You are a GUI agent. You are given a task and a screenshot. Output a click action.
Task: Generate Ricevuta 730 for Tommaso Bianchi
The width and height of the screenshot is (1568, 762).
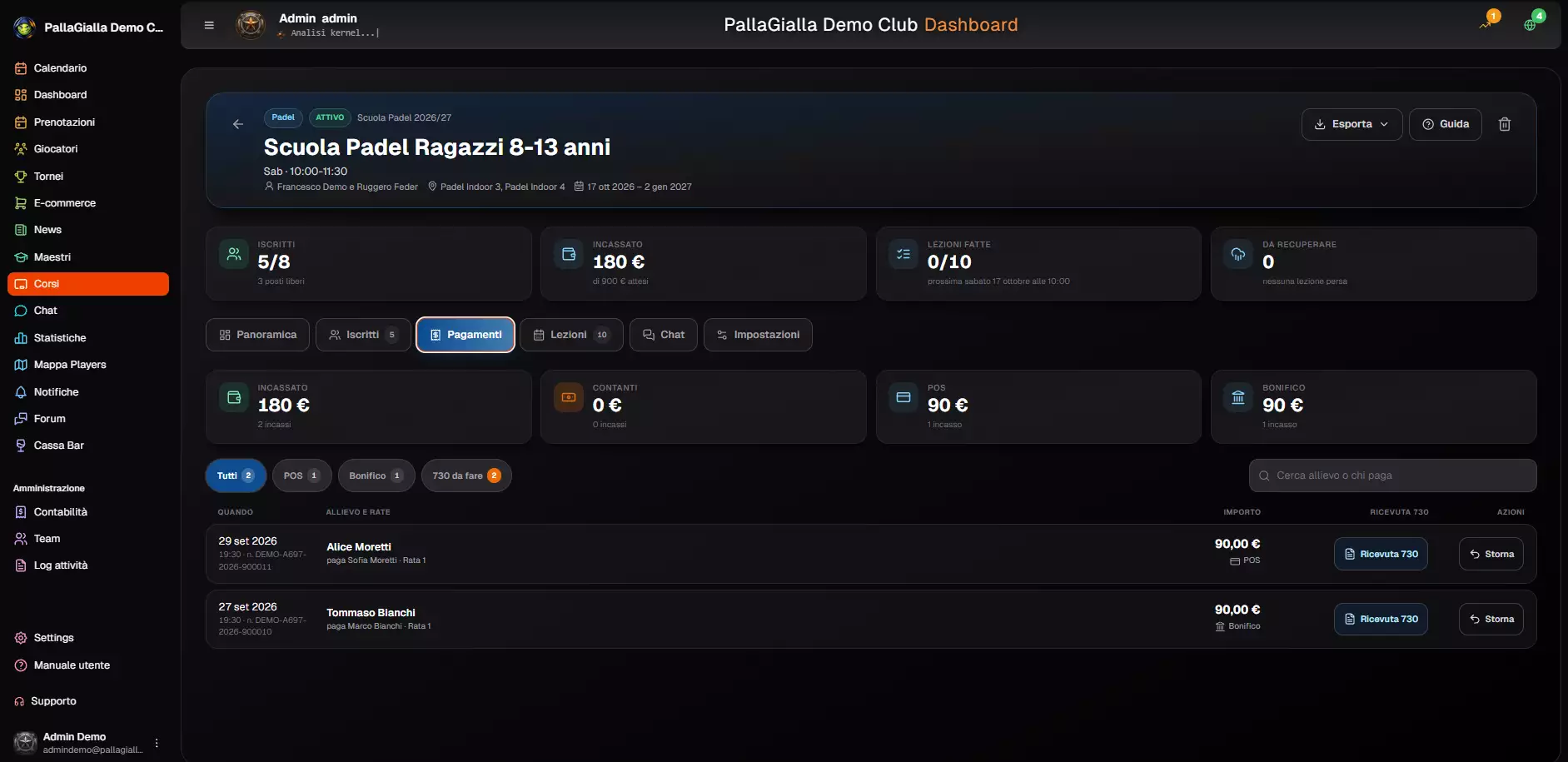click(x=1381, y=619)
